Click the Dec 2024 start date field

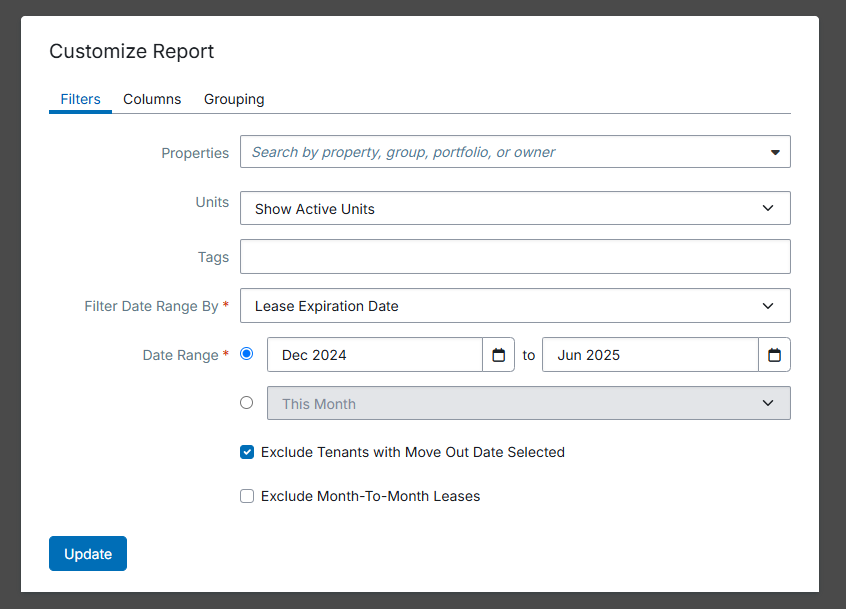[x=375, y=355]
